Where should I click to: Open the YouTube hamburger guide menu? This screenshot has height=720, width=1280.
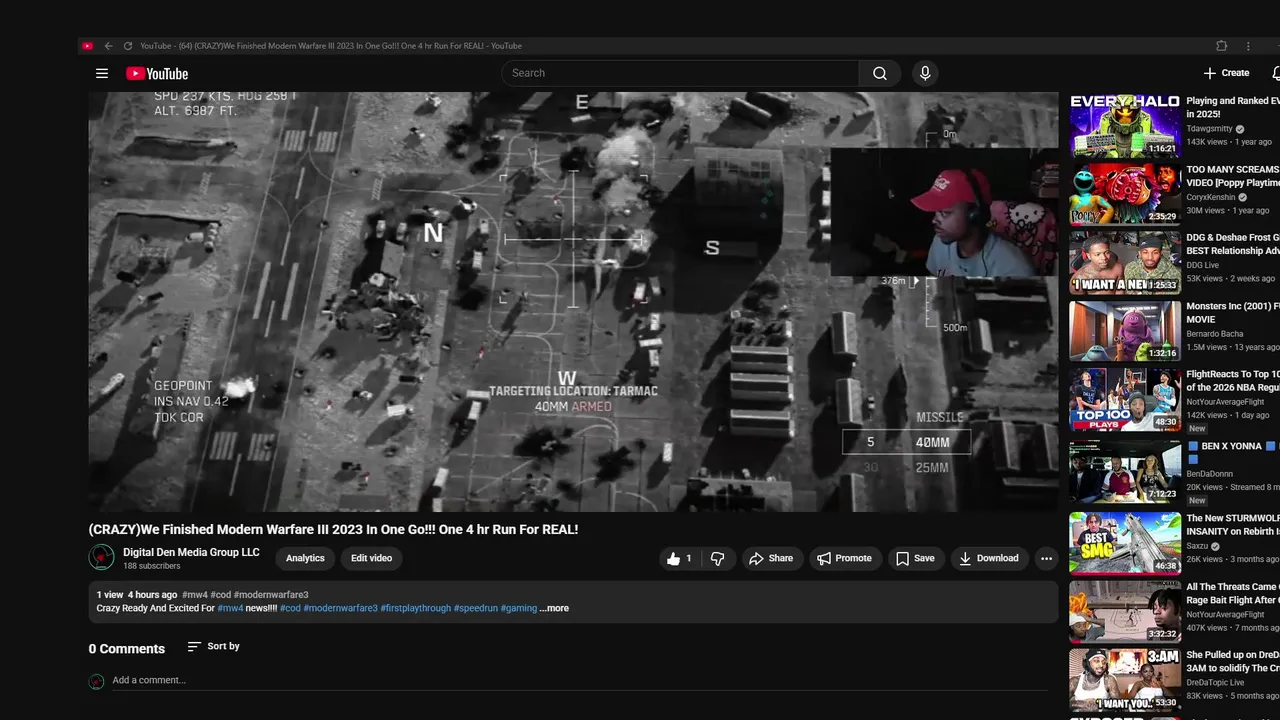tap(101, 73)
